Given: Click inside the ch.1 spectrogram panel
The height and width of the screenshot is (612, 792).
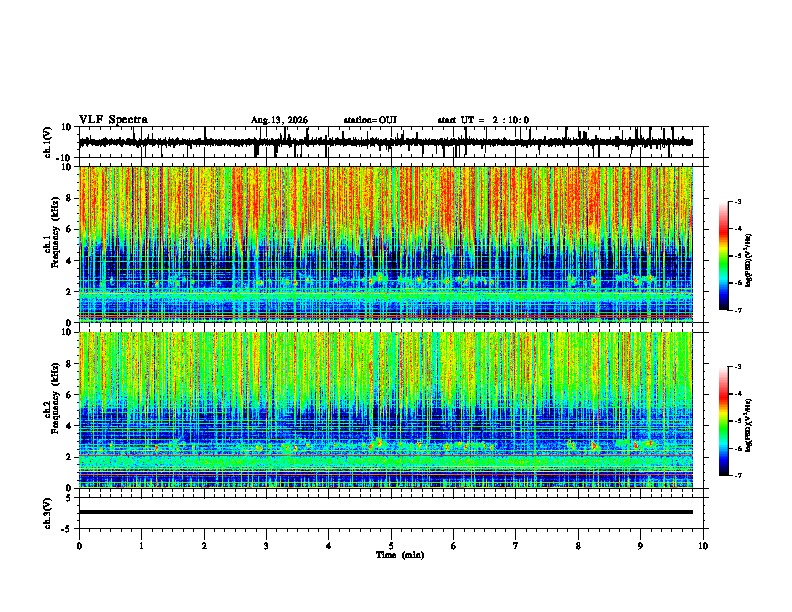Looking at the screenshot, I should (x=386, y=244).
